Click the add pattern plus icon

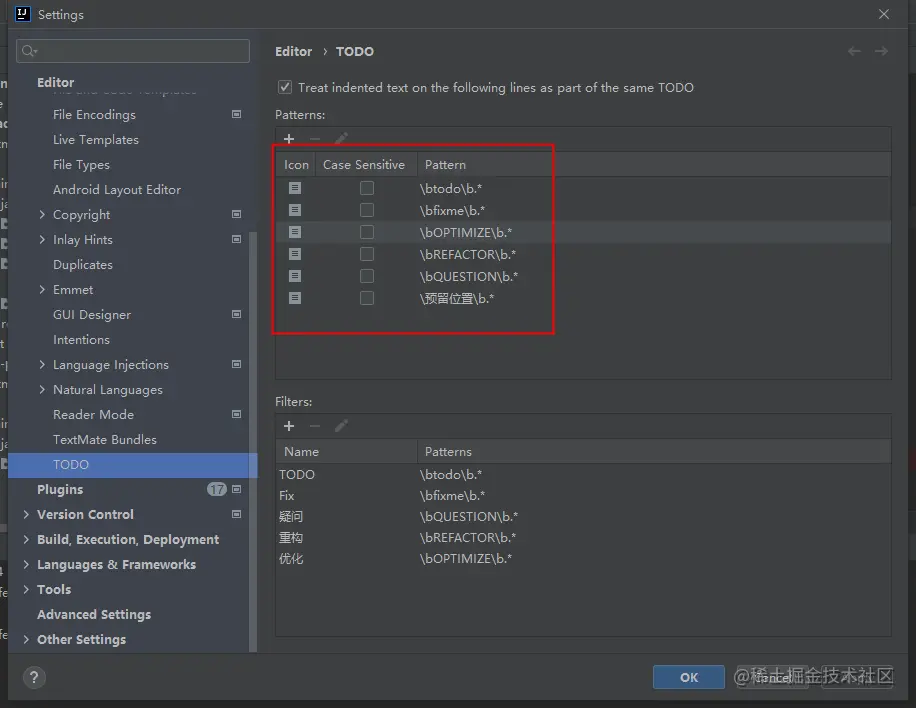tap(289, 139)
